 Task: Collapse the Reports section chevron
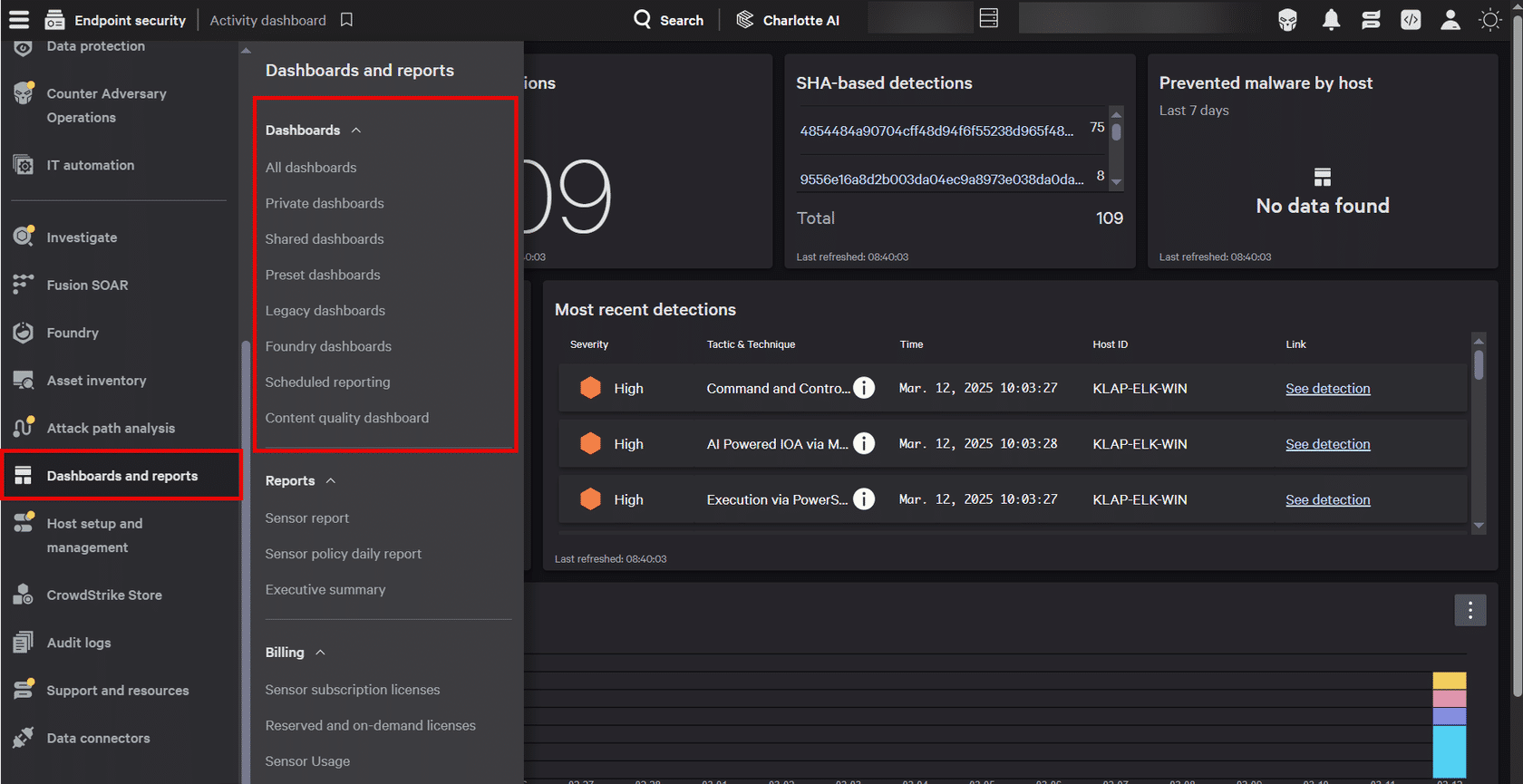click(x=331, y=481)
